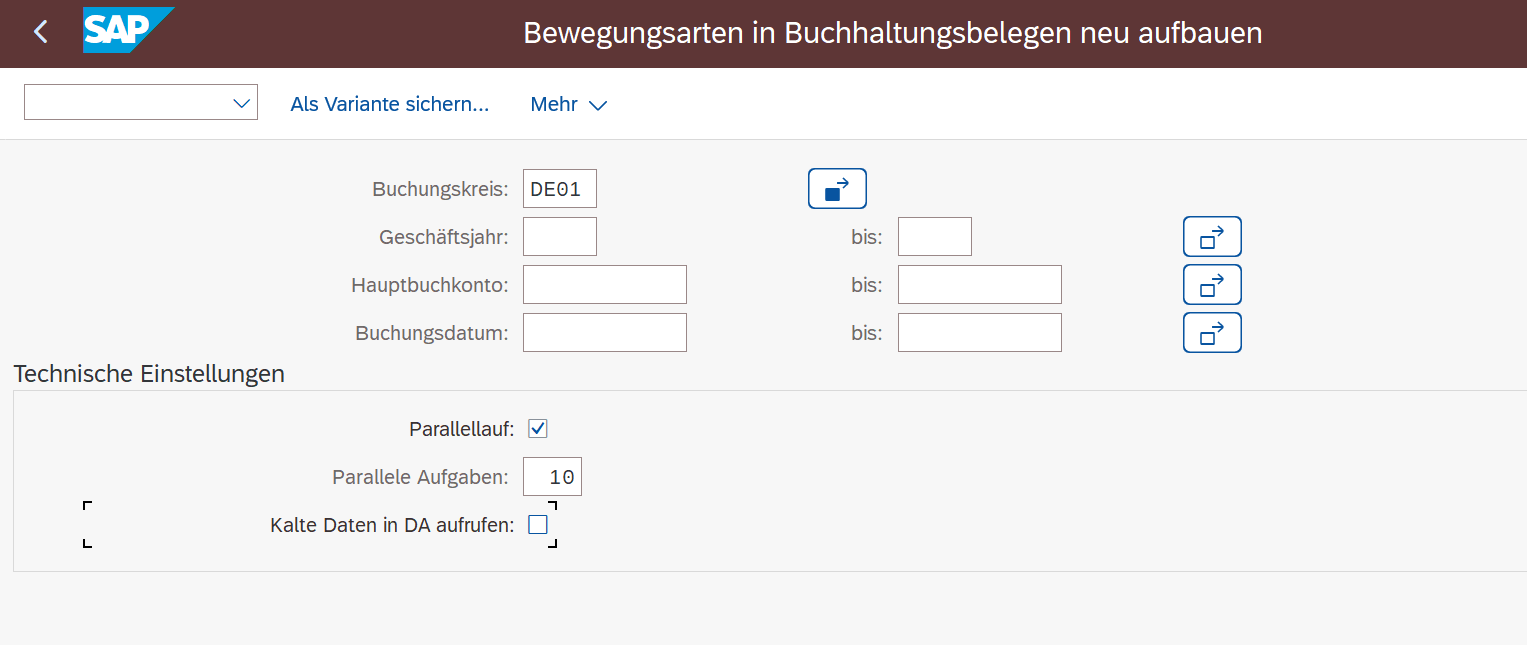The height and width of the screenshot is (645, 1527).
Task: Click the Parallele Aufgaben field
Action: [x=552, y=477]
